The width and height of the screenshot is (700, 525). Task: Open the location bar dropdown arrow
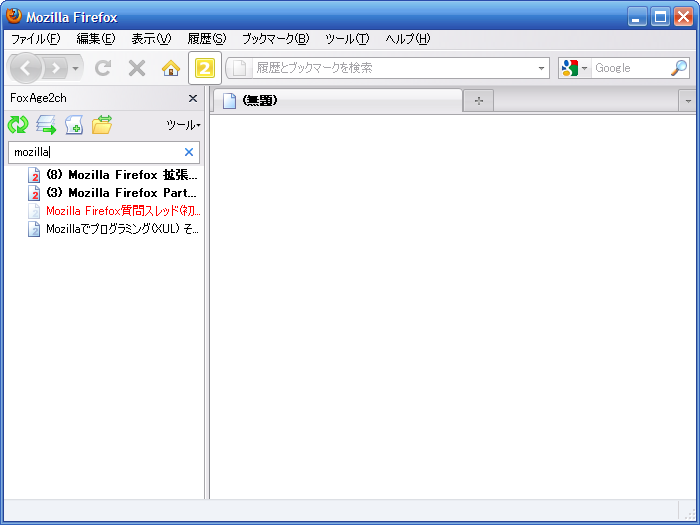pos(541,68)
